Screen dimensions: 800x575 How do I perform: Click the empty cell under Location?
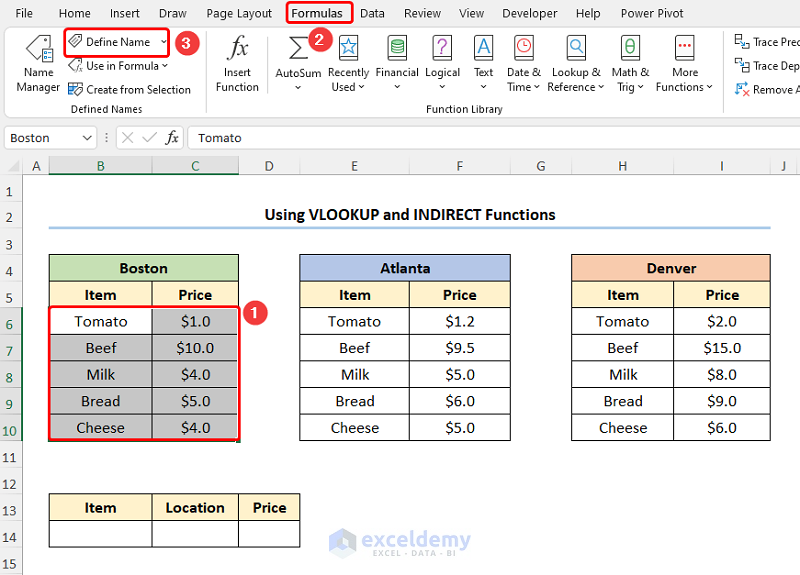pyautogui.click(x=195, y=534)
